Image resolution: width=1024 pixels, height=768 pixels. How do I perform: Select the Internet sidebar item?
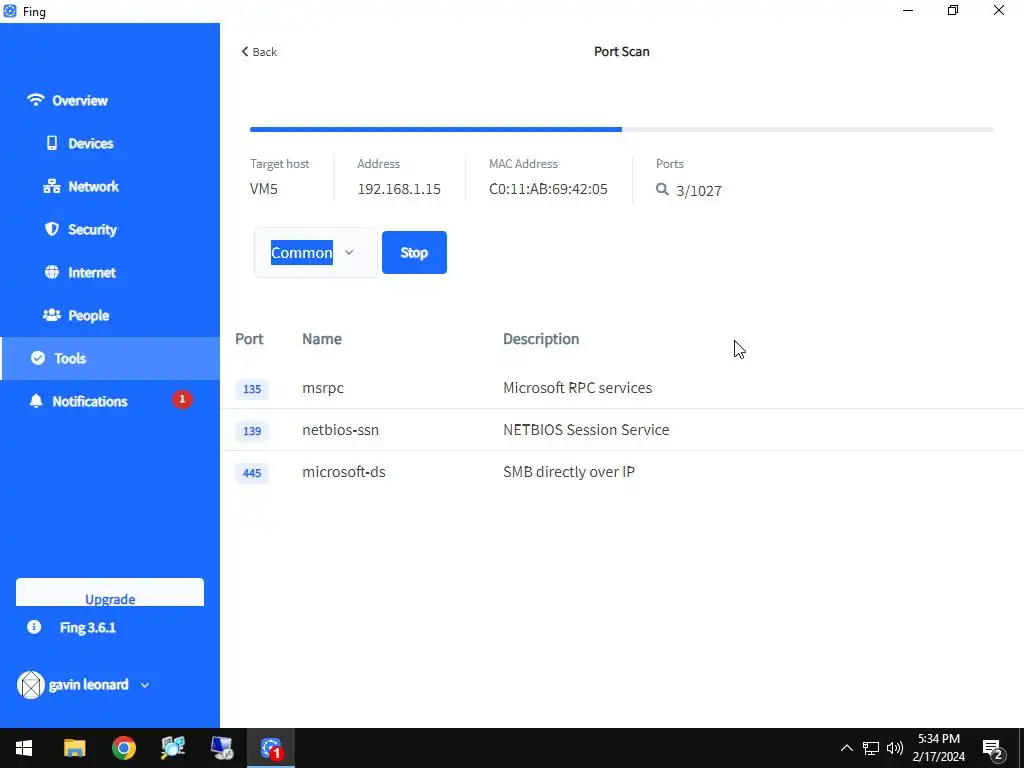[x=91, y=273]
